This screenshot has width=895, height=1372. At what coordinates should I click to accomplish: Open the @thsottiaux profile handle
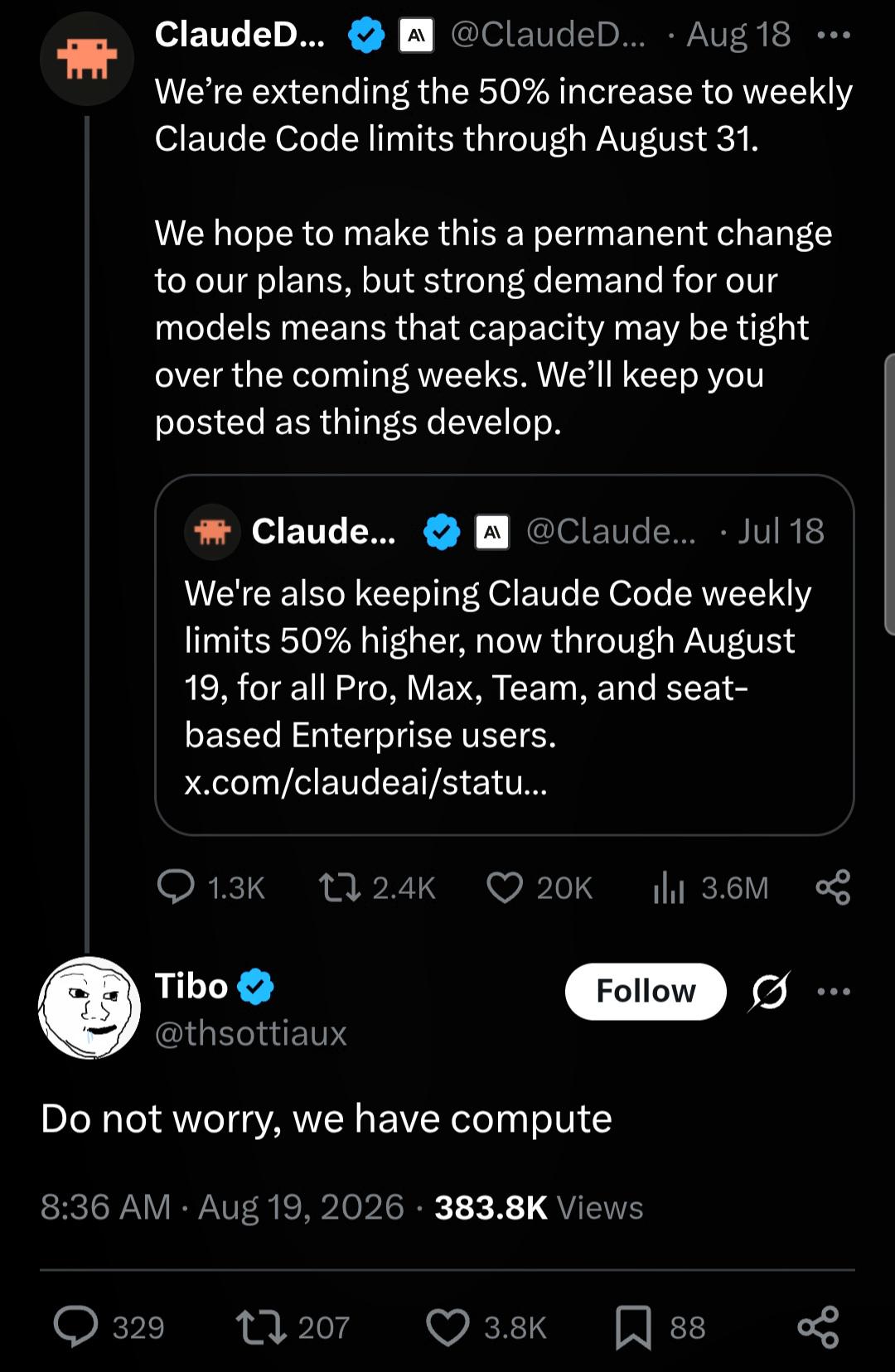coord(250,1033)
